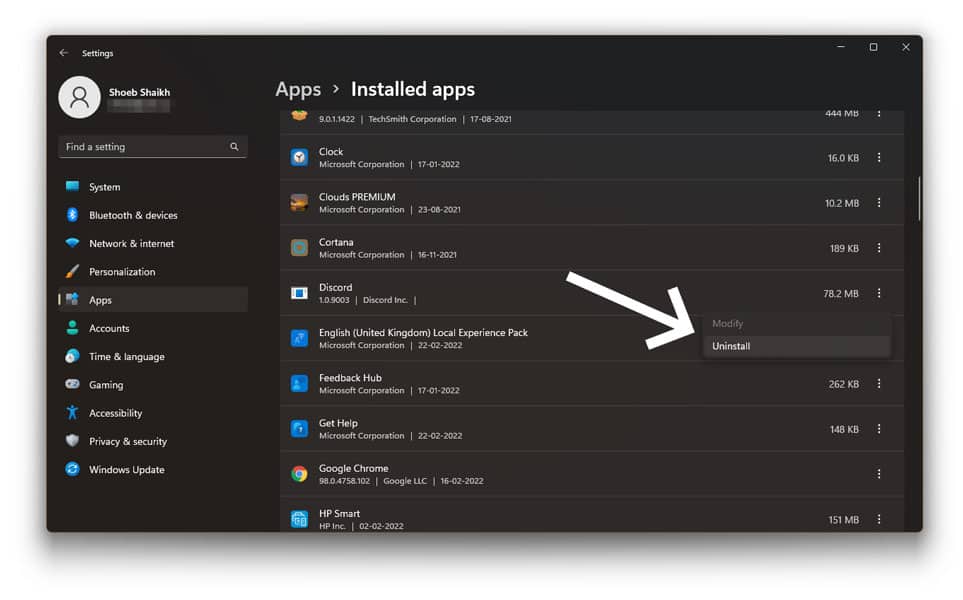
Task: Go to Windows Update page
Action: tap(153, 469)
